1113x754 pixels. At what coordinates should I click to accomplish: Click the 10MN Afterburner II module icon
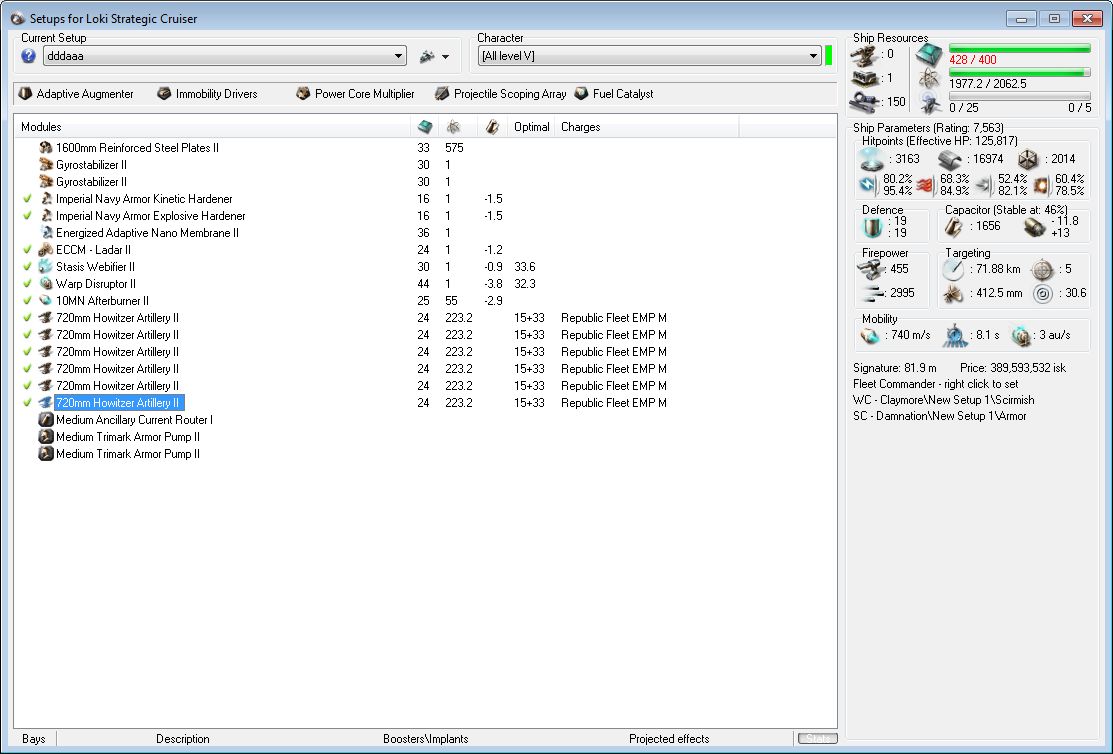(x=46, y=301)
